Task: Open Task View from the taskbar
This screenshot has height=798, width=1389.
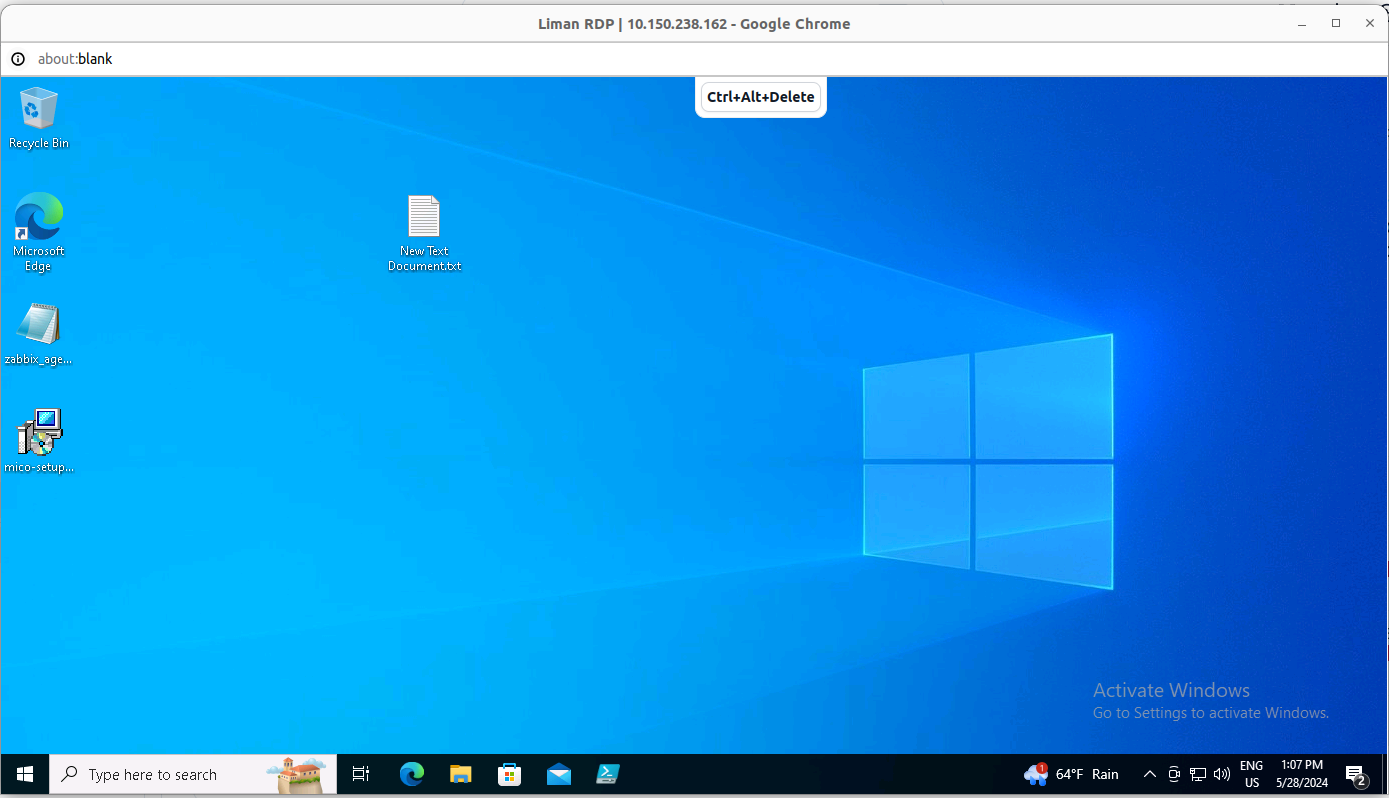Action: point(361,774)
